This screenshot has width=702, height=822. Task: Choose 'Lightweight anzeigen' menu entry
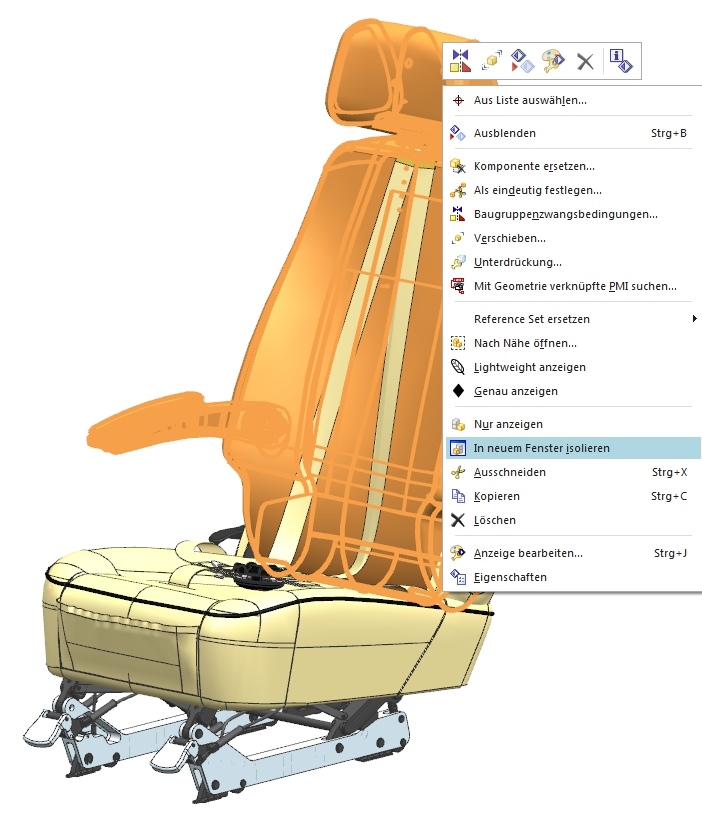coord(573,367)
